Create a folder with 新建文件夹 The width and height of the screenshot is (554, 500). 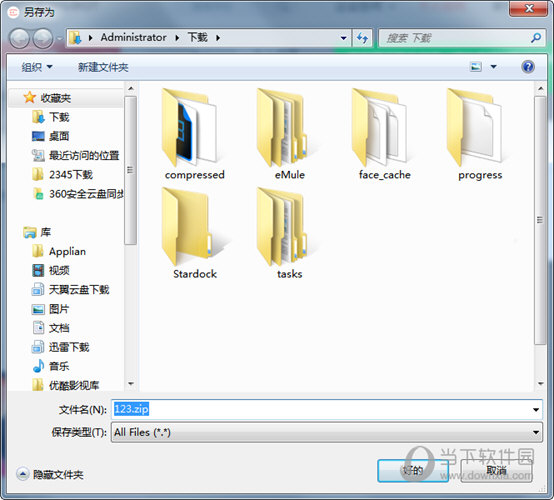pyautogui.click(x=103, y=67)
